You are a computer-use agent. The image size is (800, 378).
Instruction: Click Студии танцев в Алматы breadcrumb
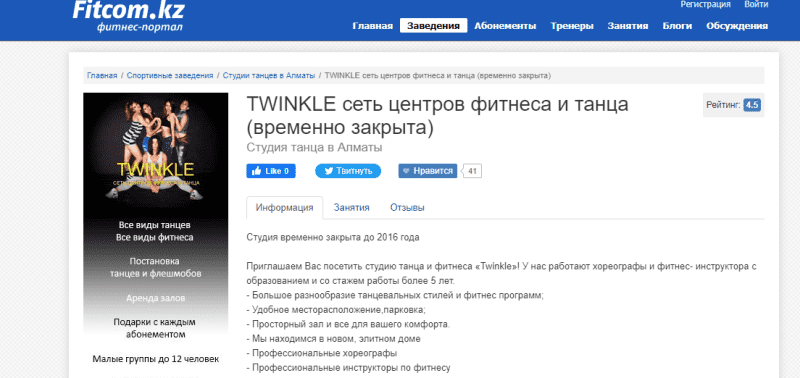click(x=269, y=75)
